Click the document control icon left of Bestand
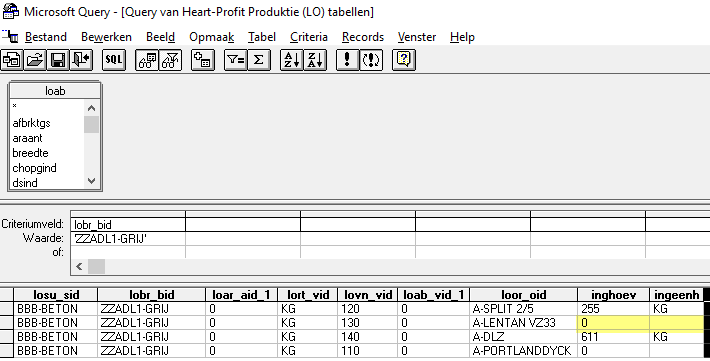Screen dimensions: 710x361 10,37
